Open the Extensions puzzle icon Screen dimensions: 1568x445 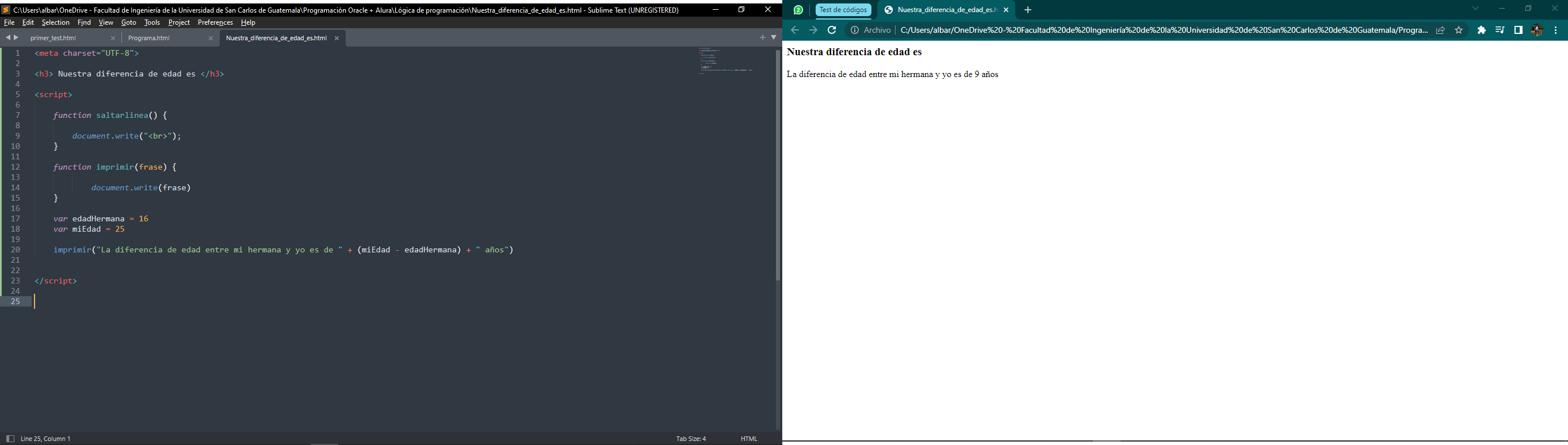pos(1482,30)
